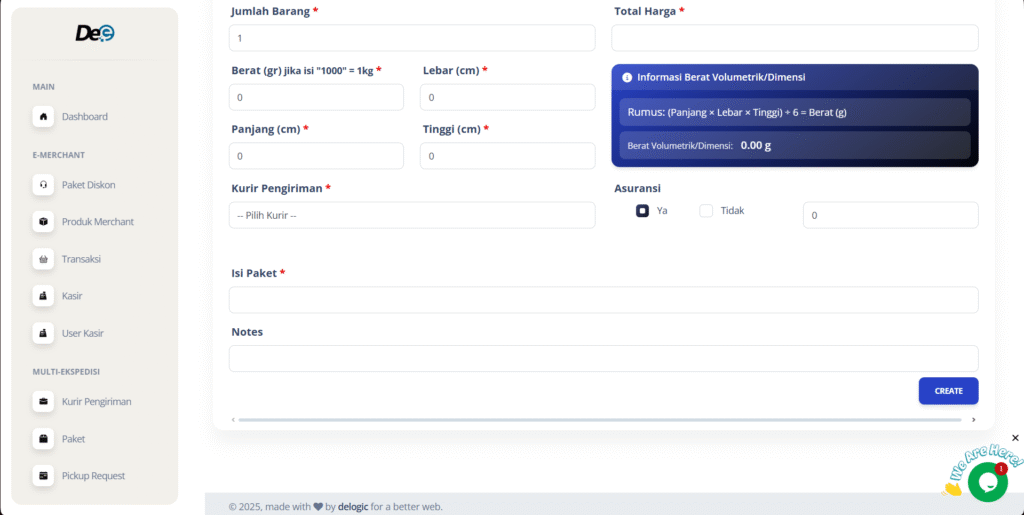1024x515 pixels.
Task: Click the CREATE button
Action: pyautogui.click(x=948, y=391)
